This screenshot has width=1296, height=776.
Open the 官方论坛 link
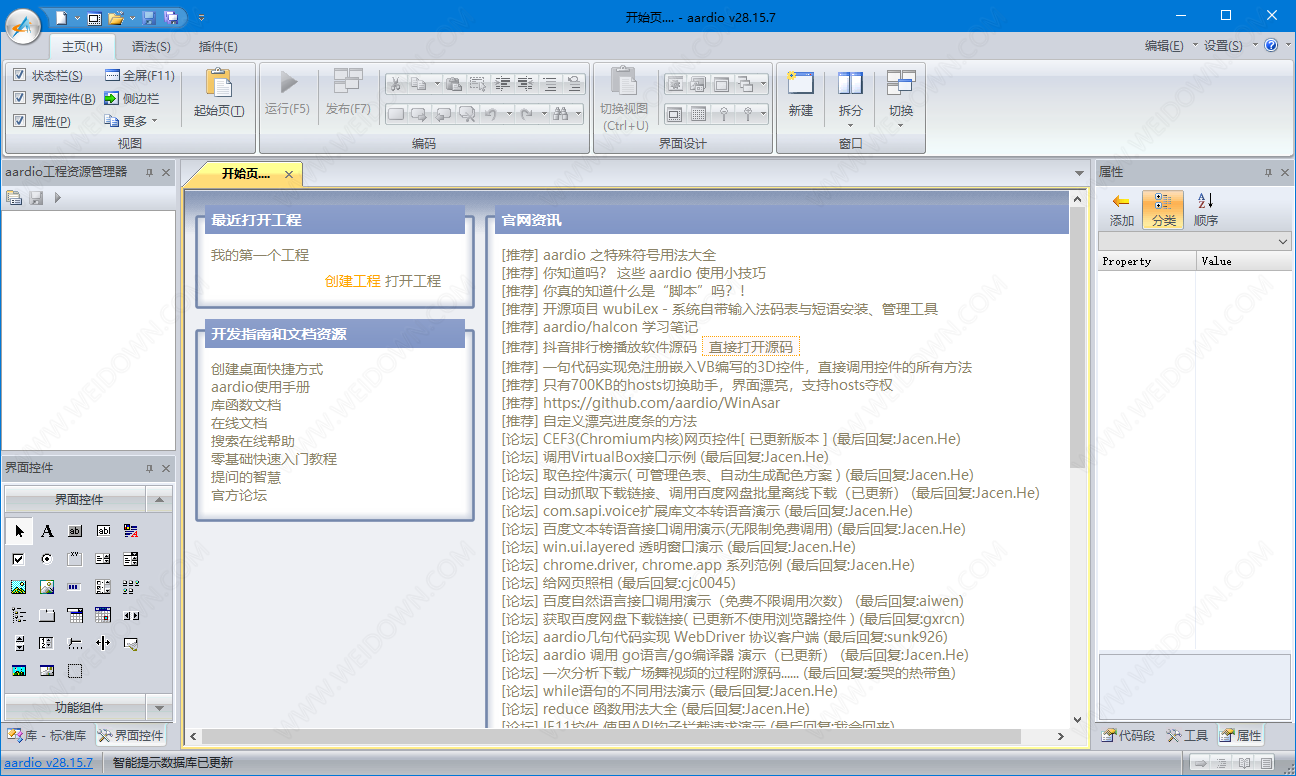click(x=239, y=495)
